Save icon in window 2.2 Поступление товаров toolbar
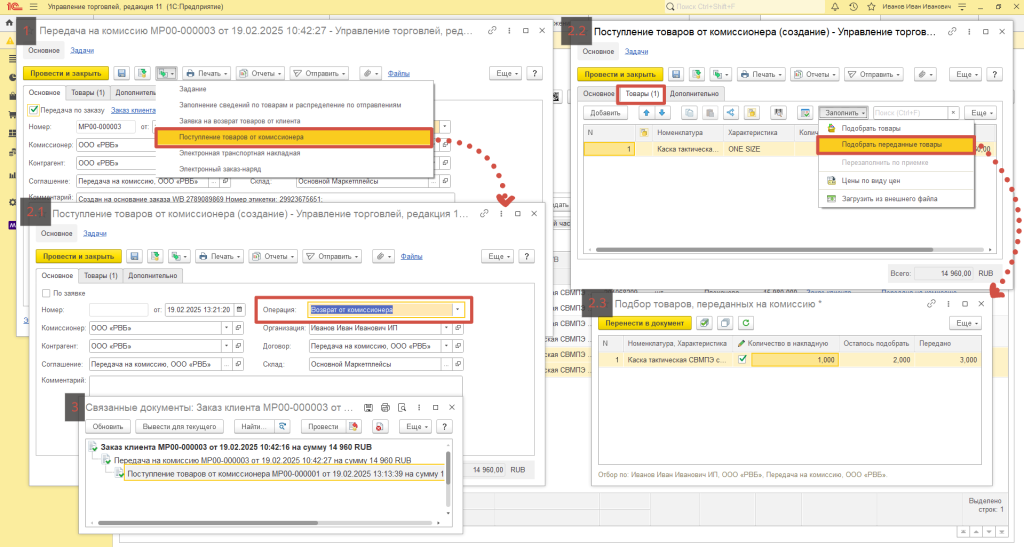Screen dimensions: 1024x547 [676, 74]
